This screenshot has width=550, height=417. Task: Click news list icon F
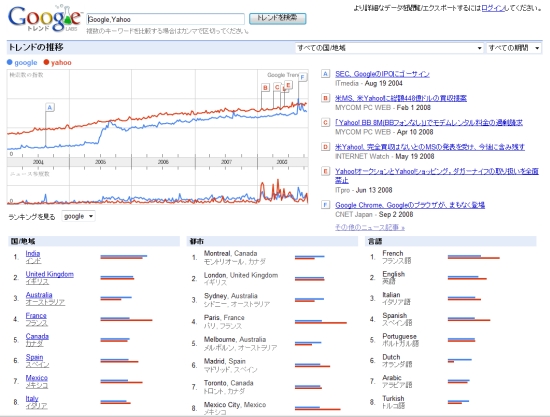pyautogui.click(x=325, y=205)
